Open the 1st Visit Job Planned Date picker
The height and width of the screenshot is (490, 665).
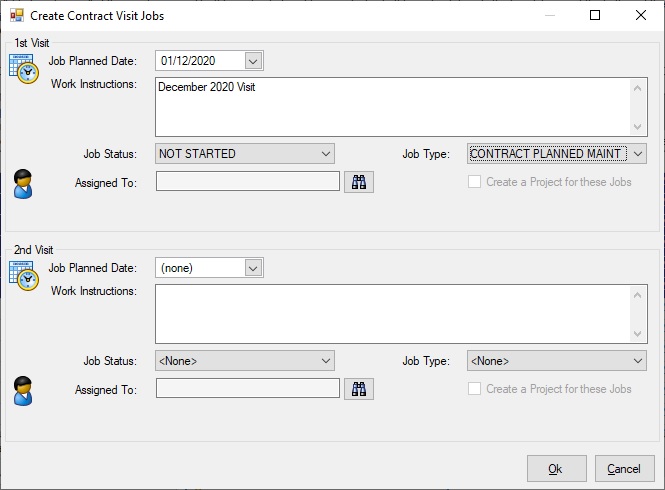tap(253, 61)
